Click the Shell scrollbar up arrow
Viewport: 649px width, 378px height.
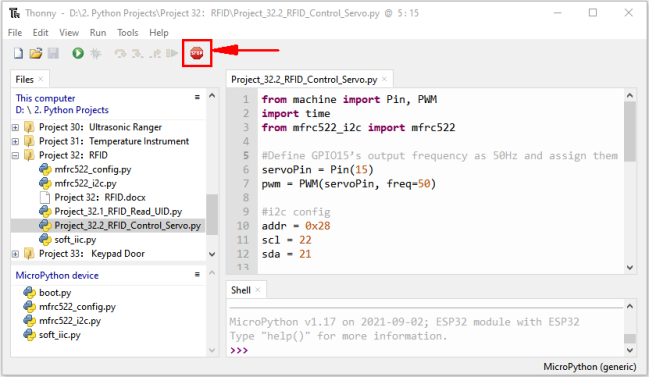[x=630, y=306]
